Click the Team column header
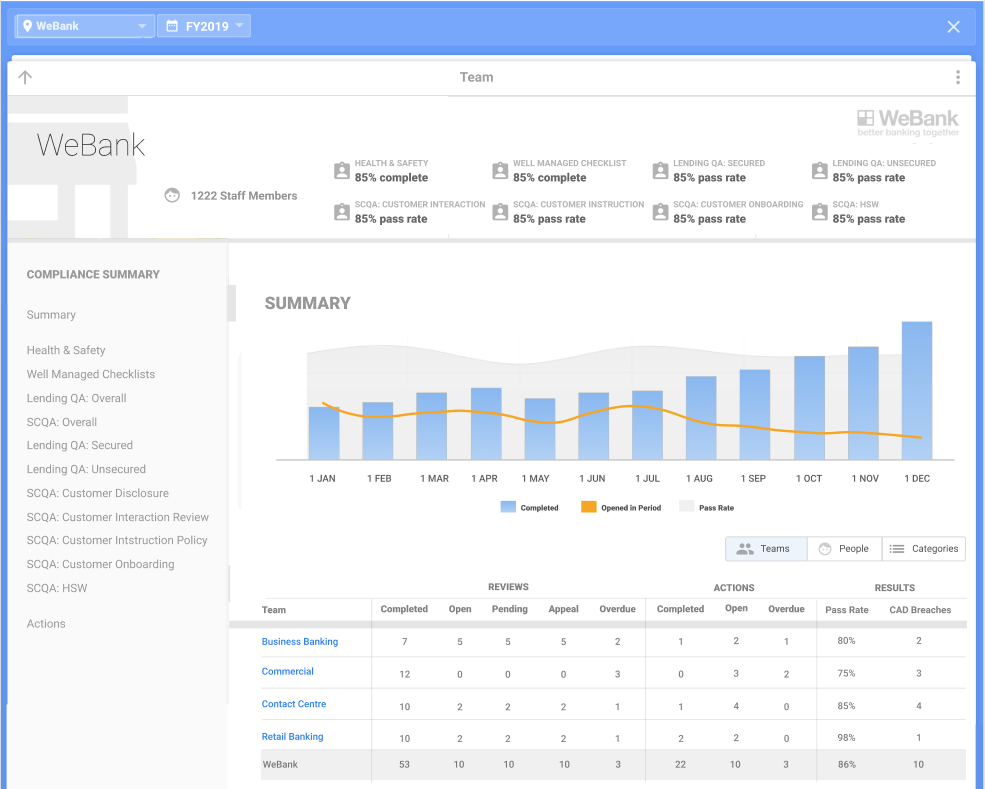985x789 pixels. 273,609
